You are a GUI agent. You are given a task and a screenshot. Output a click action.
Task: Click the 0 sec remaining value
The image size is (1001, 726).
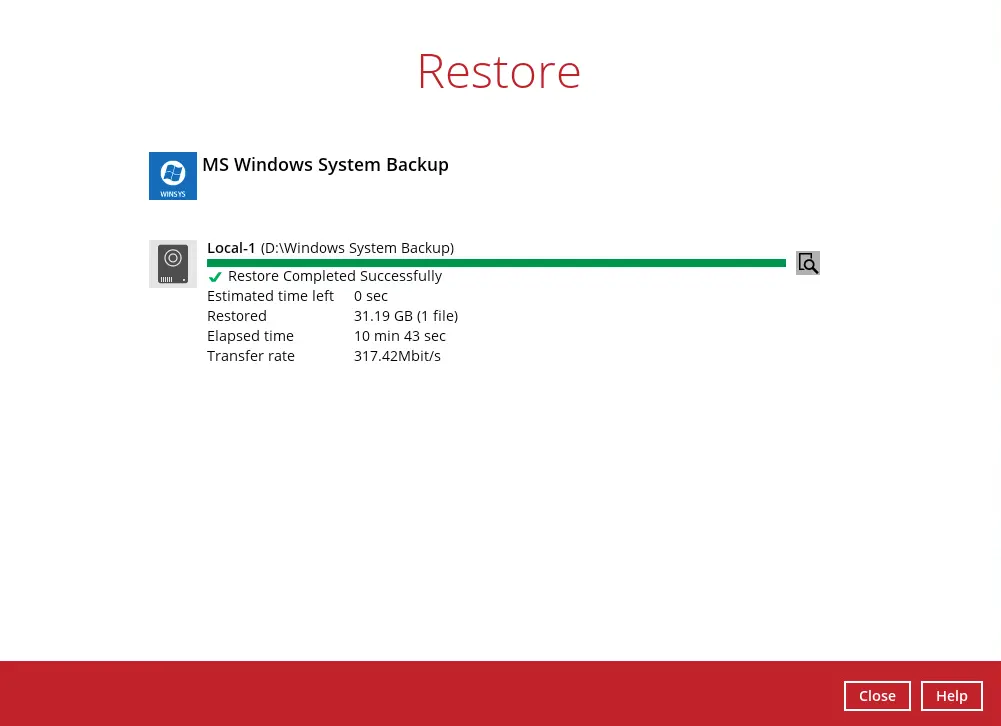371,296
